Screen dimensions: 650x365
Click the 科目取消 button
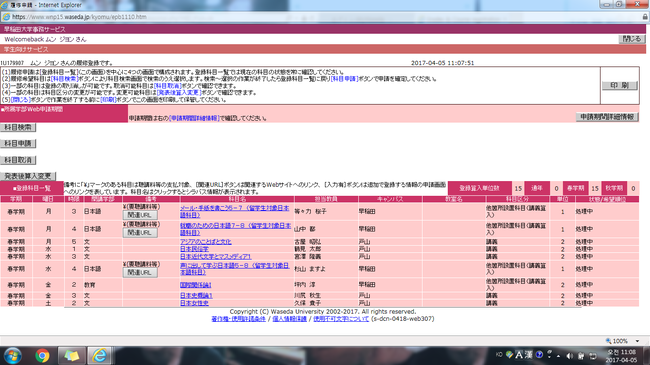pos(18,160)
